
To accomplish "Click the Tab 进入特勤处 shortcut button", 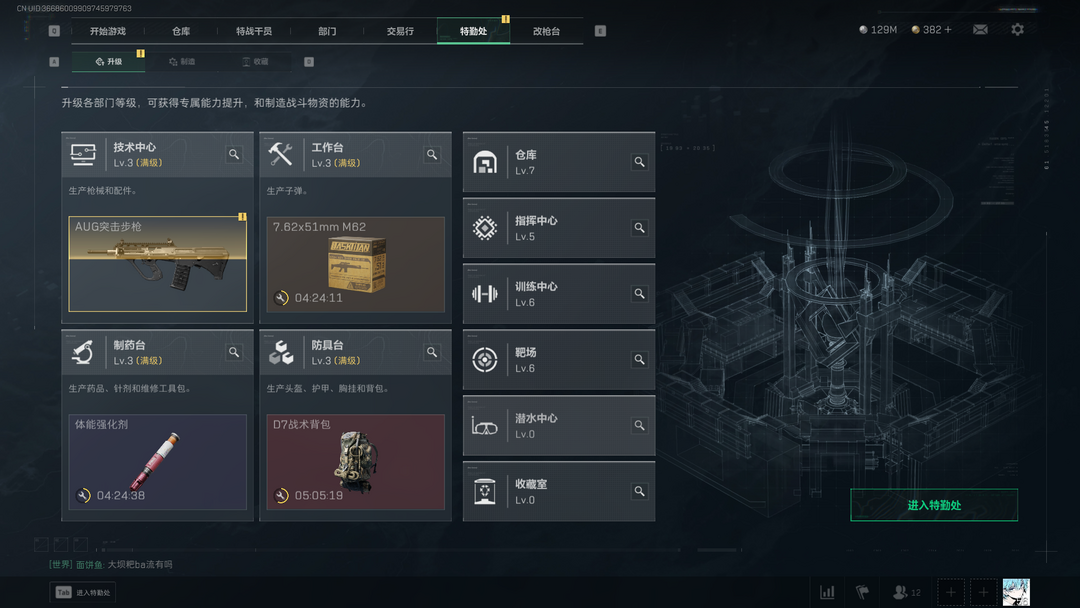I will [83, 592].
